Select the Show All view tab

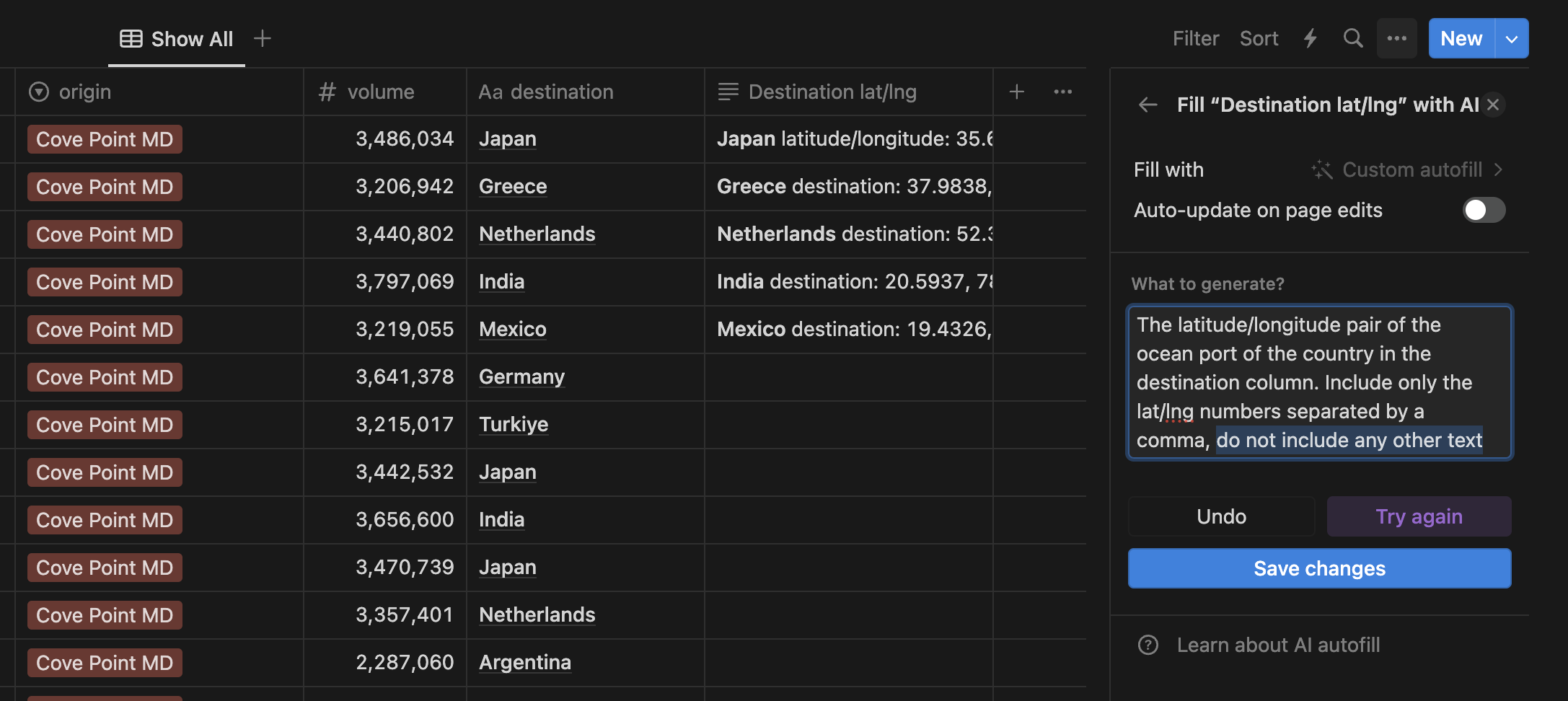point(177,39)
